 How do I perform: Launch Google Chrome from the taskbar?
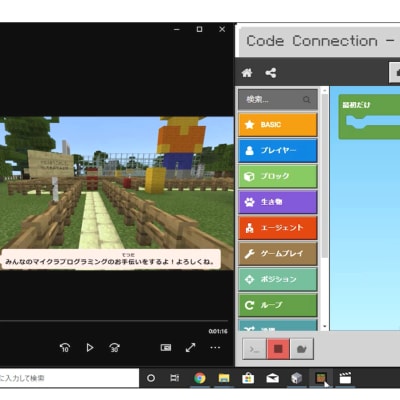coord(200,378)
